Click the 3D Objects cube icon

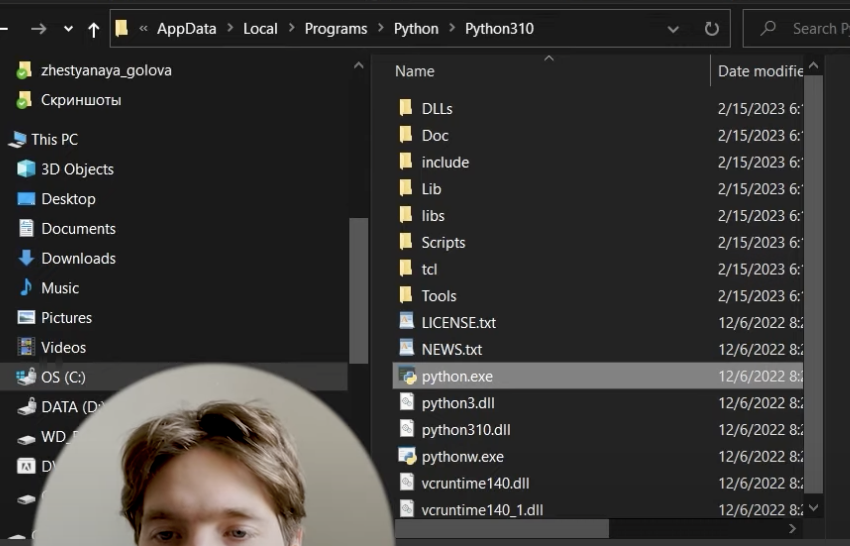[26, 169]
